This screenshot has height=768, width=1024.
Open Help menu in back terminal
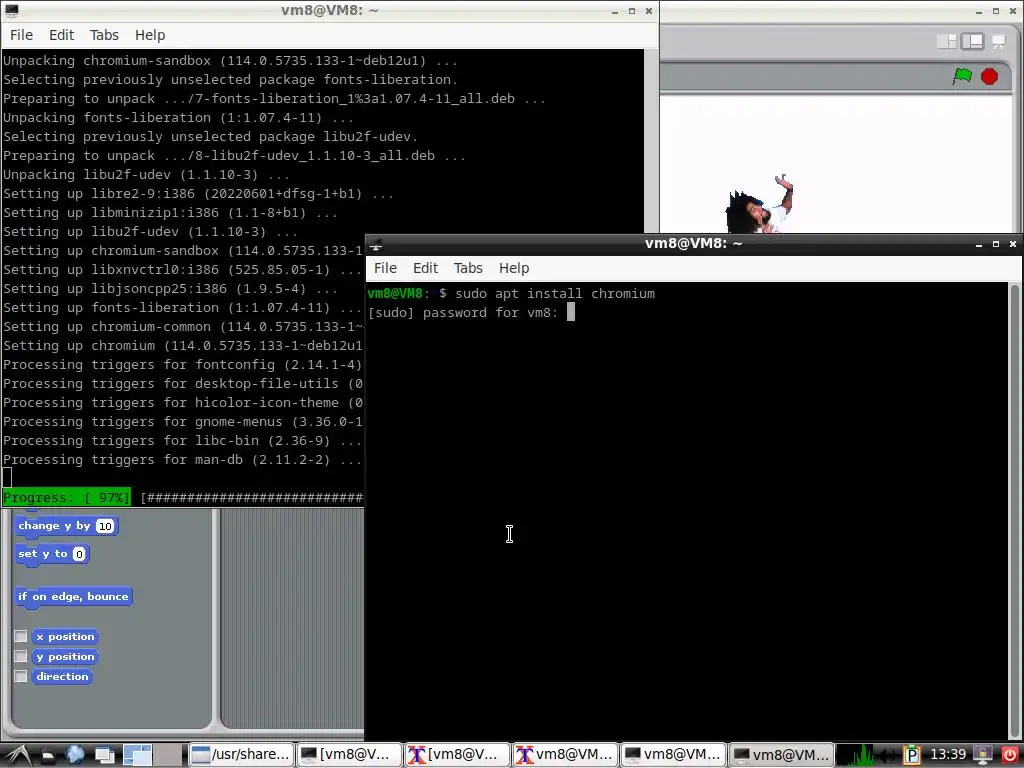pyautogui.click(x=150, y=35)
